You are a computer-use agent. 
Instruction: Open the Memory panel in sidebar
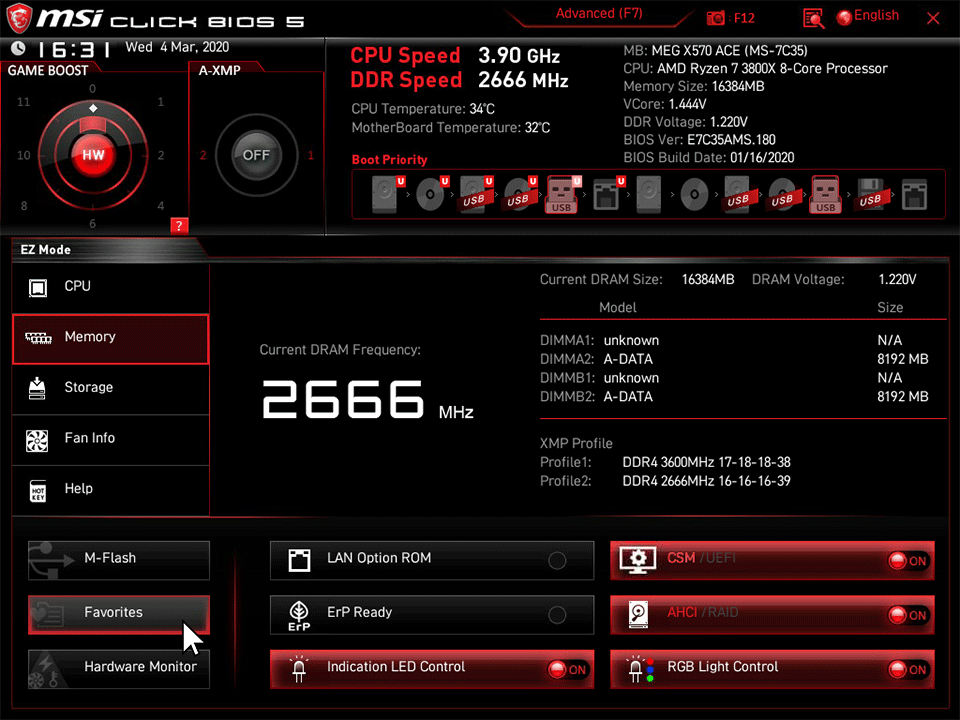tap(110, 338)
